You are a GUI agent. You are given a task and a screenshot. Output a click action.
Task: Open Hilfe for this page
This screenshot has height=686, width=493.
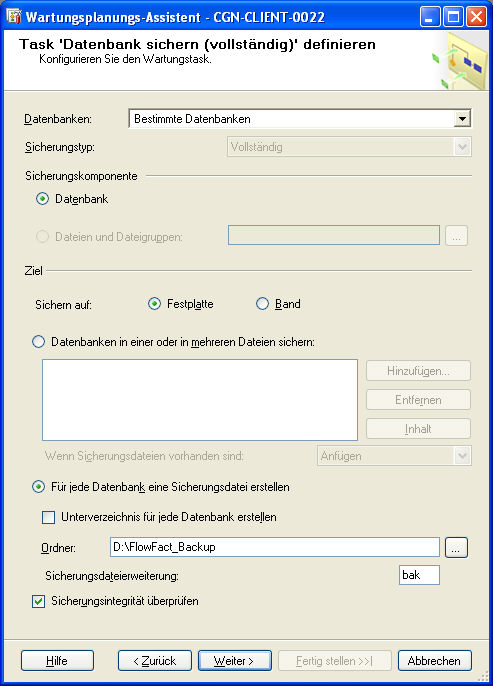click(x=57, y=661)
